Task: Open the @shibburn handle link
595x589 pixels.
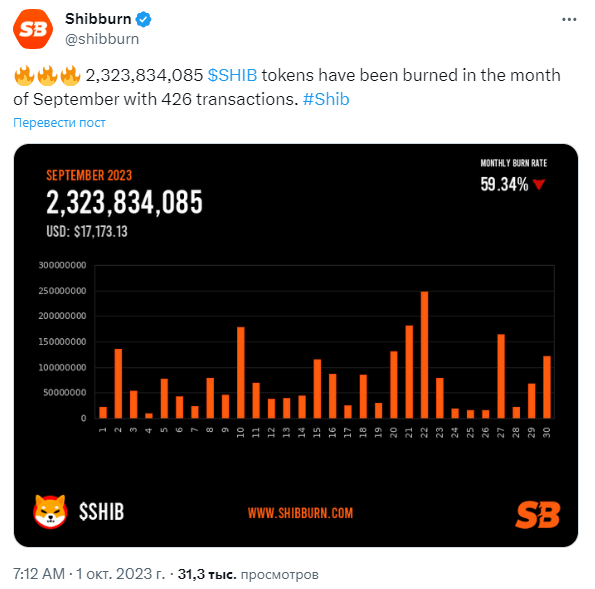Action: [x=102, y=39]
